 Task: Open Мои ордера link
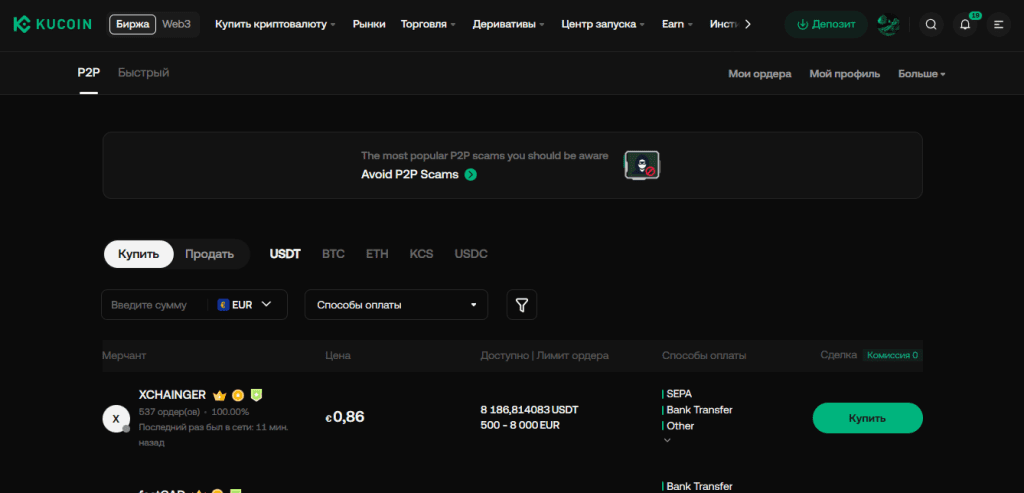(760, 74)
